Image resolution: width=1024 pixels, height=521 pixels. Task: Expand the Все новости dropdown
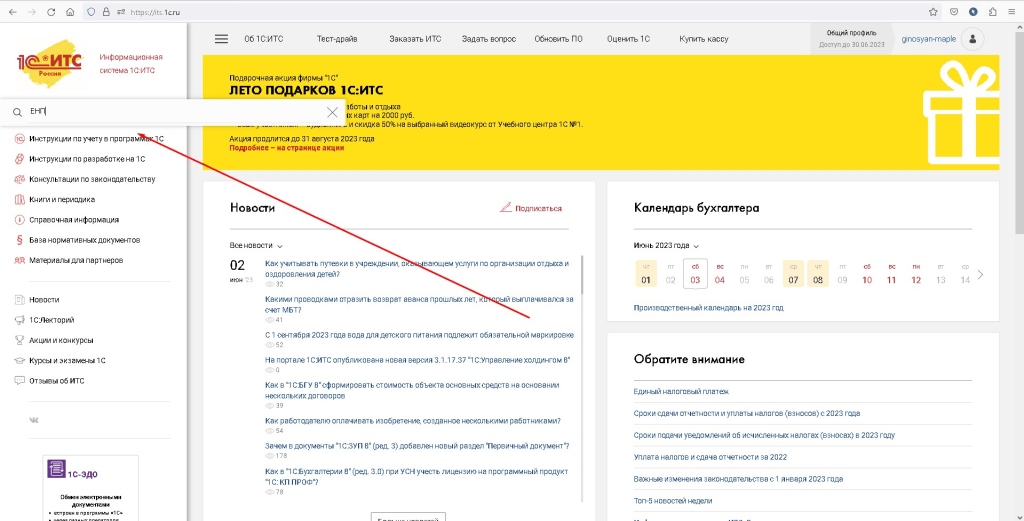pyautogui.click(x=256, y=245)
